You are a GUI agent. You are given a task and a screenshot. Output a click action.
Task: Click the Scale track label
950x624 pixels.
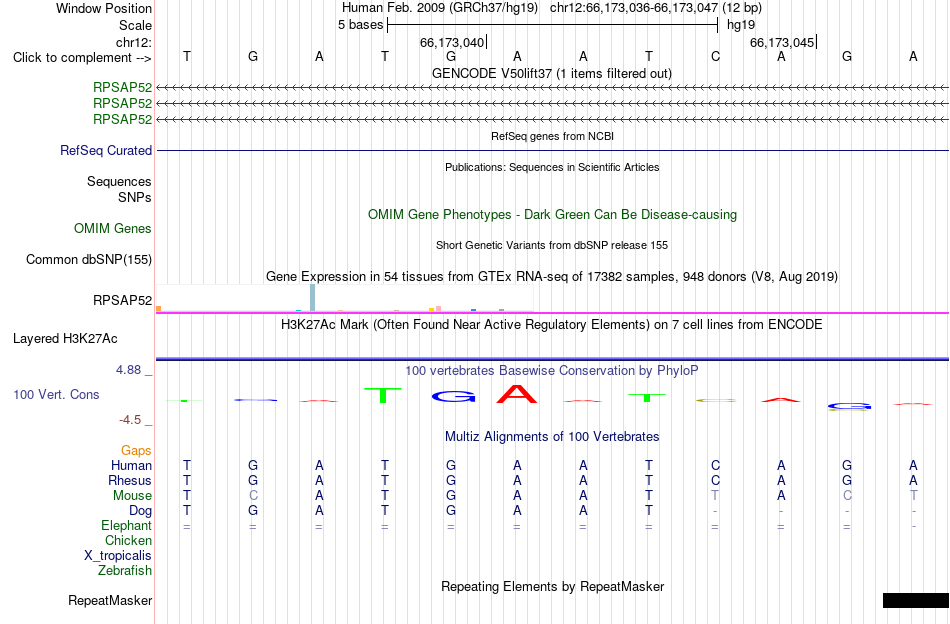(x=135, y=25)
